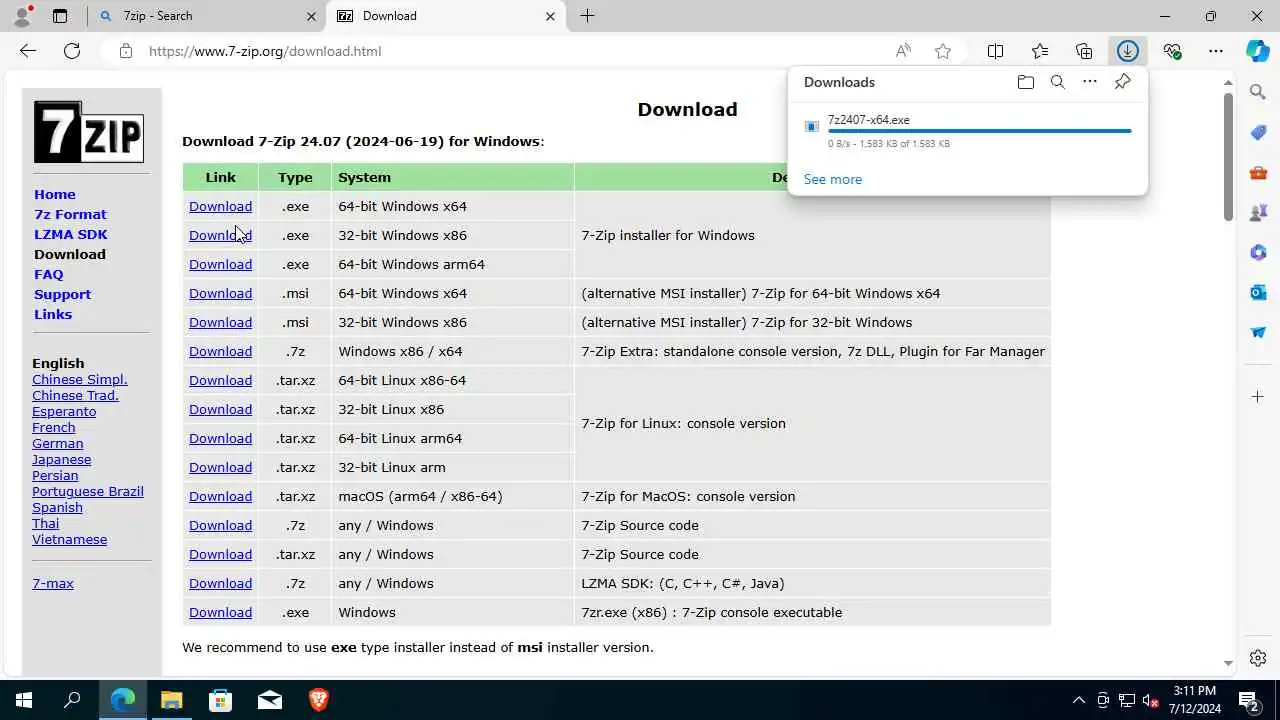The height and width of the screenshot is (720, 1280).
Task: Switch language to Portuguese Brazil
Action: [x=88, y=491]
